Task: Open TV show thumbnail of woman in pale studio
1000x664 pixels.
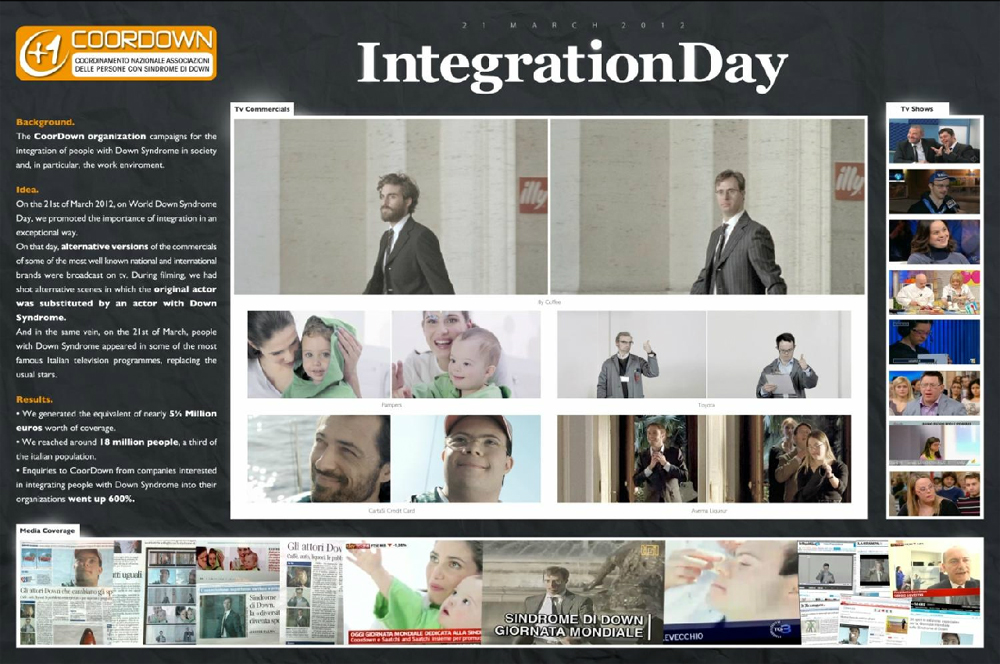Action: coord(934,443)
